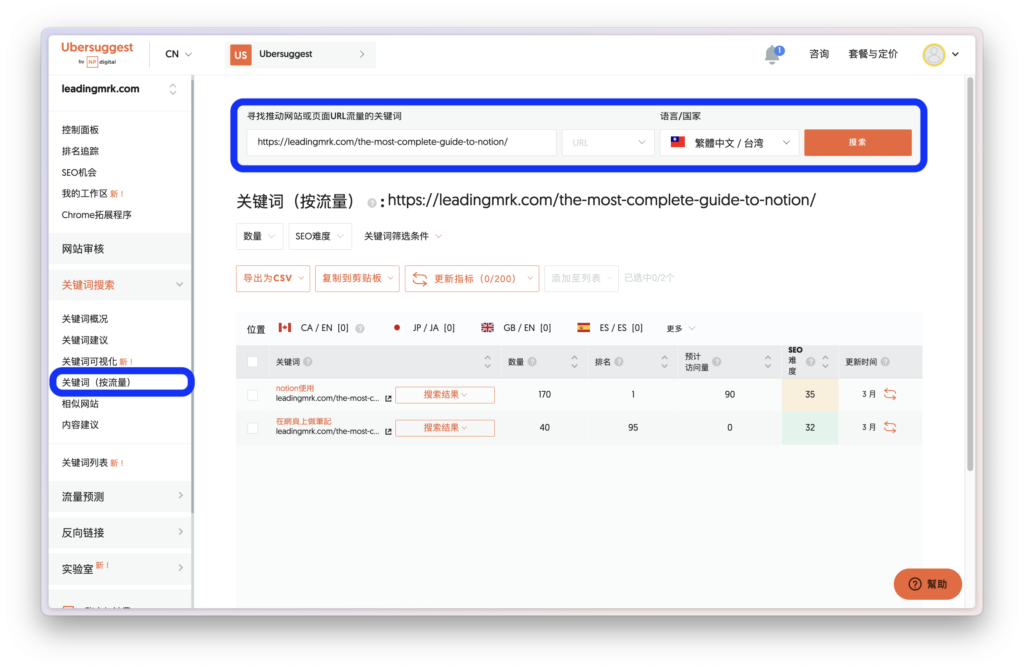The height and width of the screenshot is (670, 1024).
Task: Click help icon next to keyword title
Action: 372,203
